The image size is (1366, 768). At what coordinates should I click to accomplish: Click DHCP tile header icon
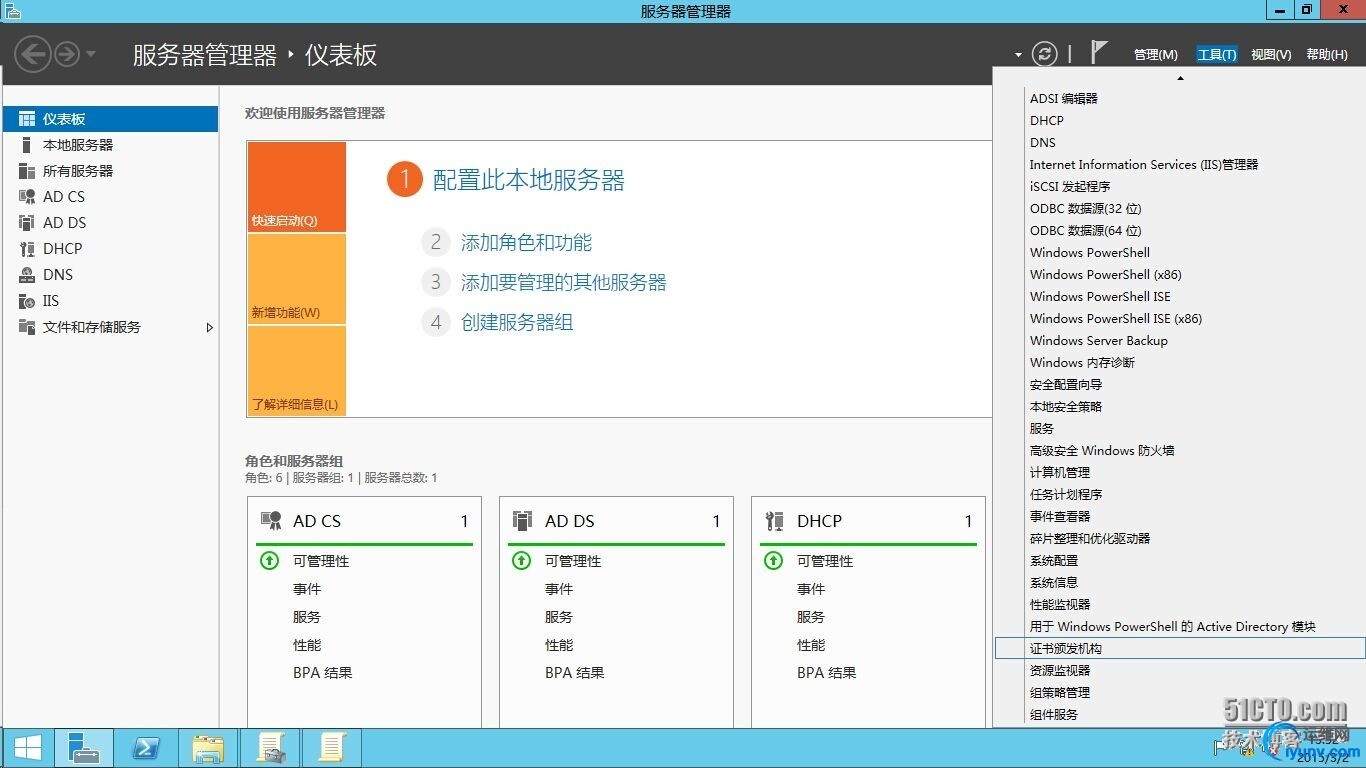point(774,521)
